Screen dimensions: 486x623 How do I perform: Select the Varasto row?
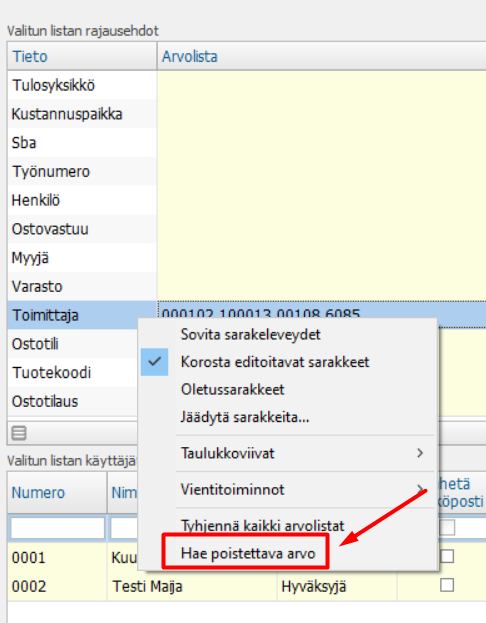(82, 286)
